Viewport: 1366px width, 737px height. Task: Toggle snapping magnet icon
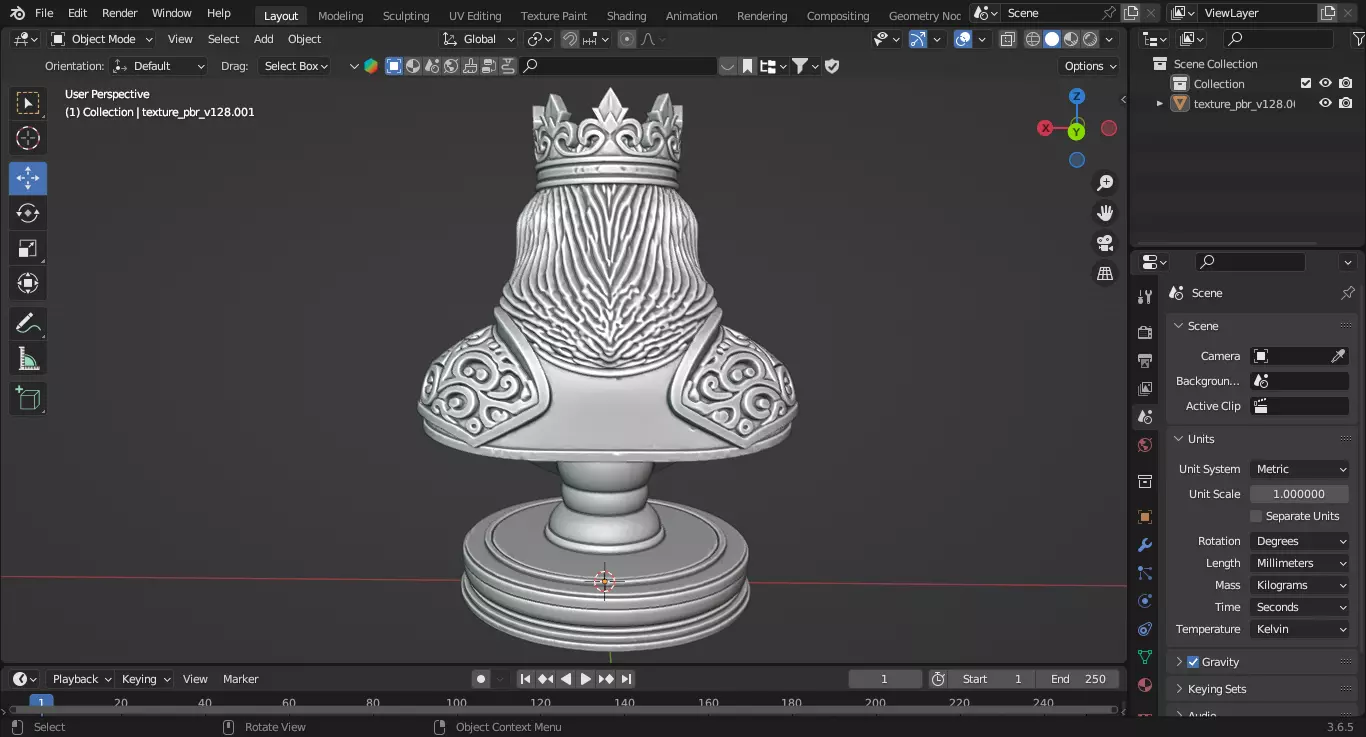tap(569, 39)
